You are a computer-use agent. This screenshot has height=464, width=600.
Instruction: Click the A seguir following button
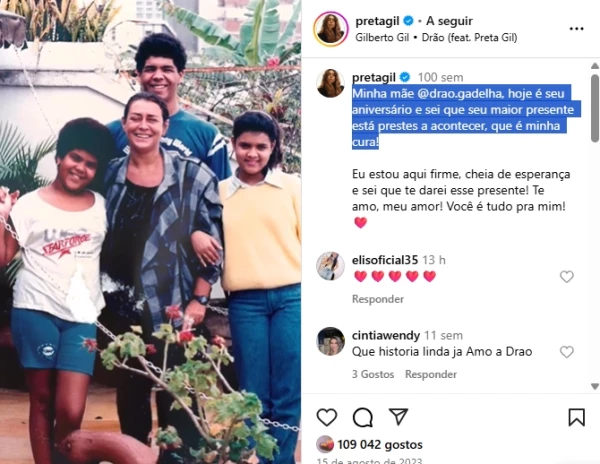pos(449,21)
